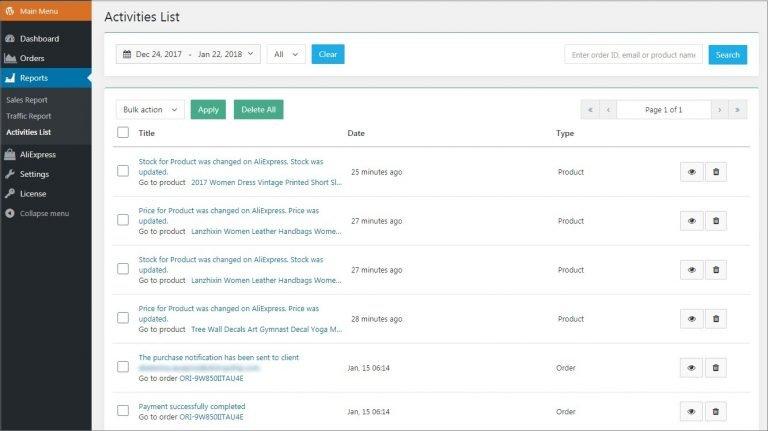Click the Settings wrench icon
This screenshot has height=431, width=768.
tap(10, 174)
